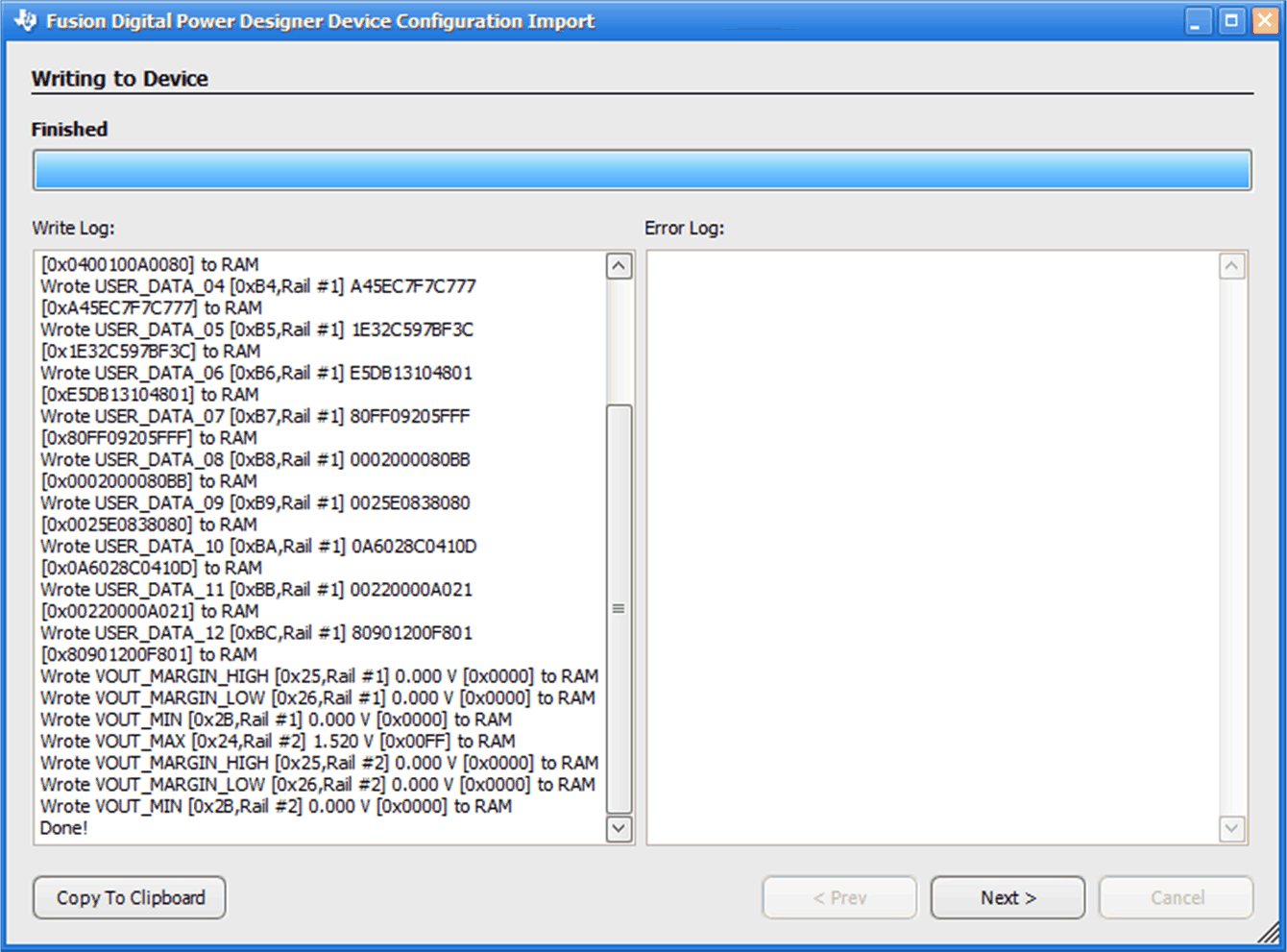Select VOUT_MARGIN_HIGH Rail #1 log line
Viewport: 1287px width, 952px height.
pos(319,676)
